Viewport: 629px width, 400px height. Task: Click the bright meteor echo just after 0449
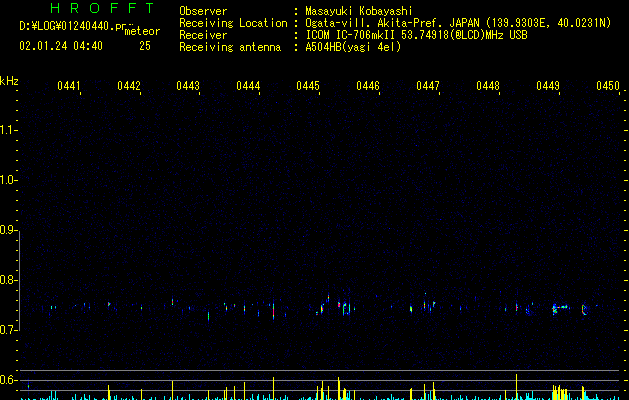[560, 309]
